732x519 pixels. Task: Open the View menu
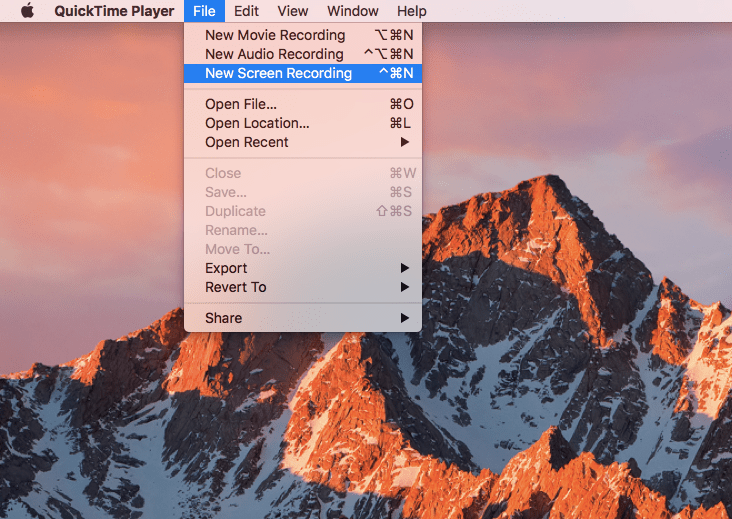(x=293, y=11)
